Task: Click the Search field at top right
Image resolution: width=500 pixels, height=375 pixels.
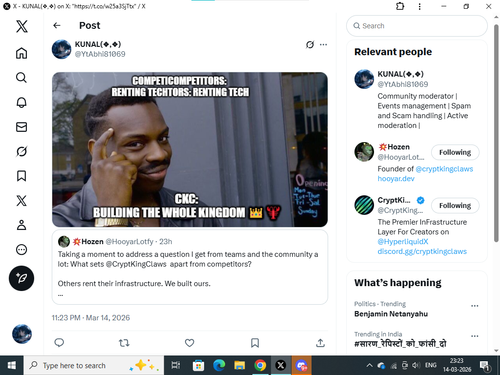Action: (417, 26)
